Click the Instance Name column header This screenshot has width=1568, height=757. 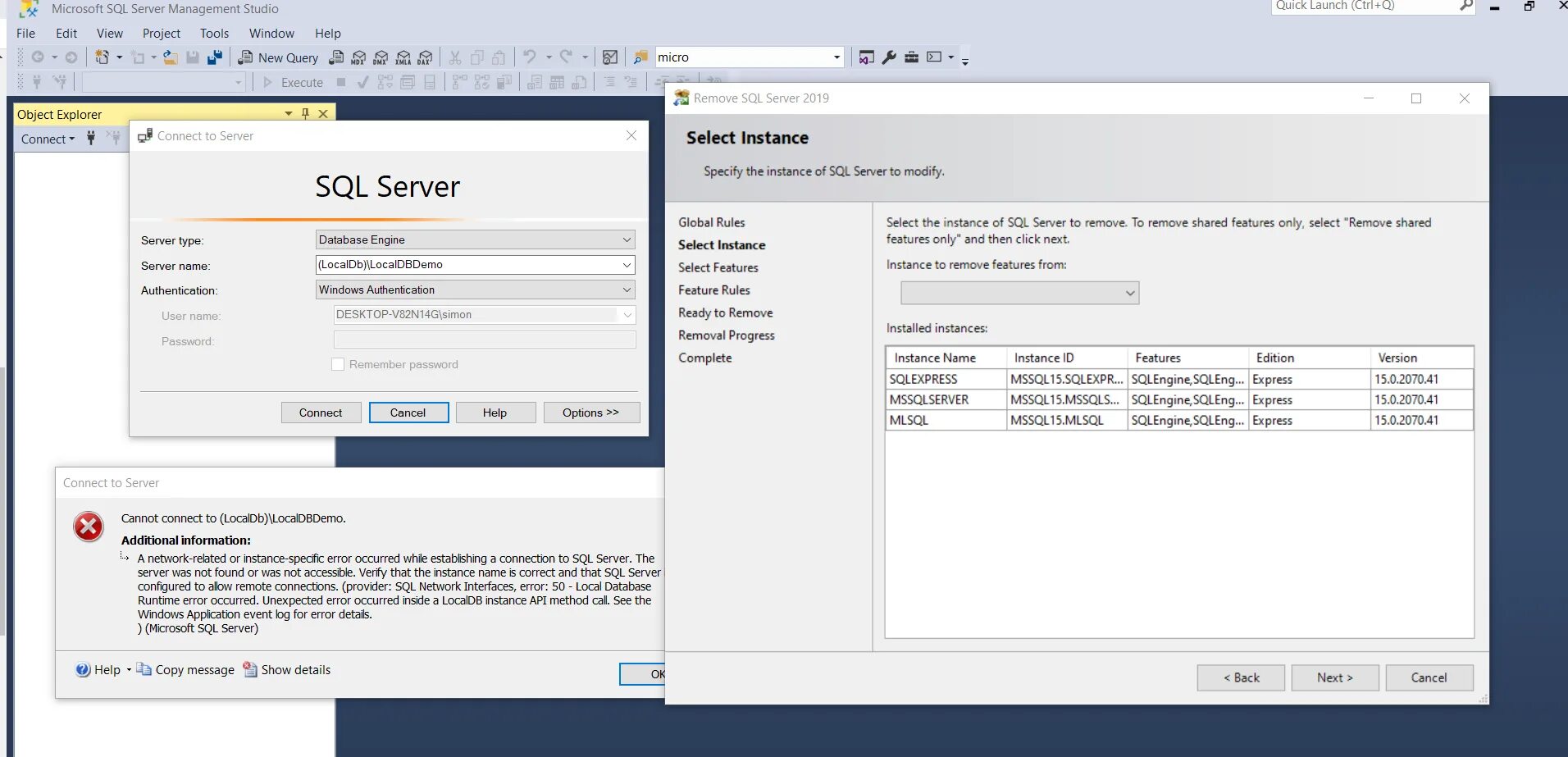pos(946,358)
